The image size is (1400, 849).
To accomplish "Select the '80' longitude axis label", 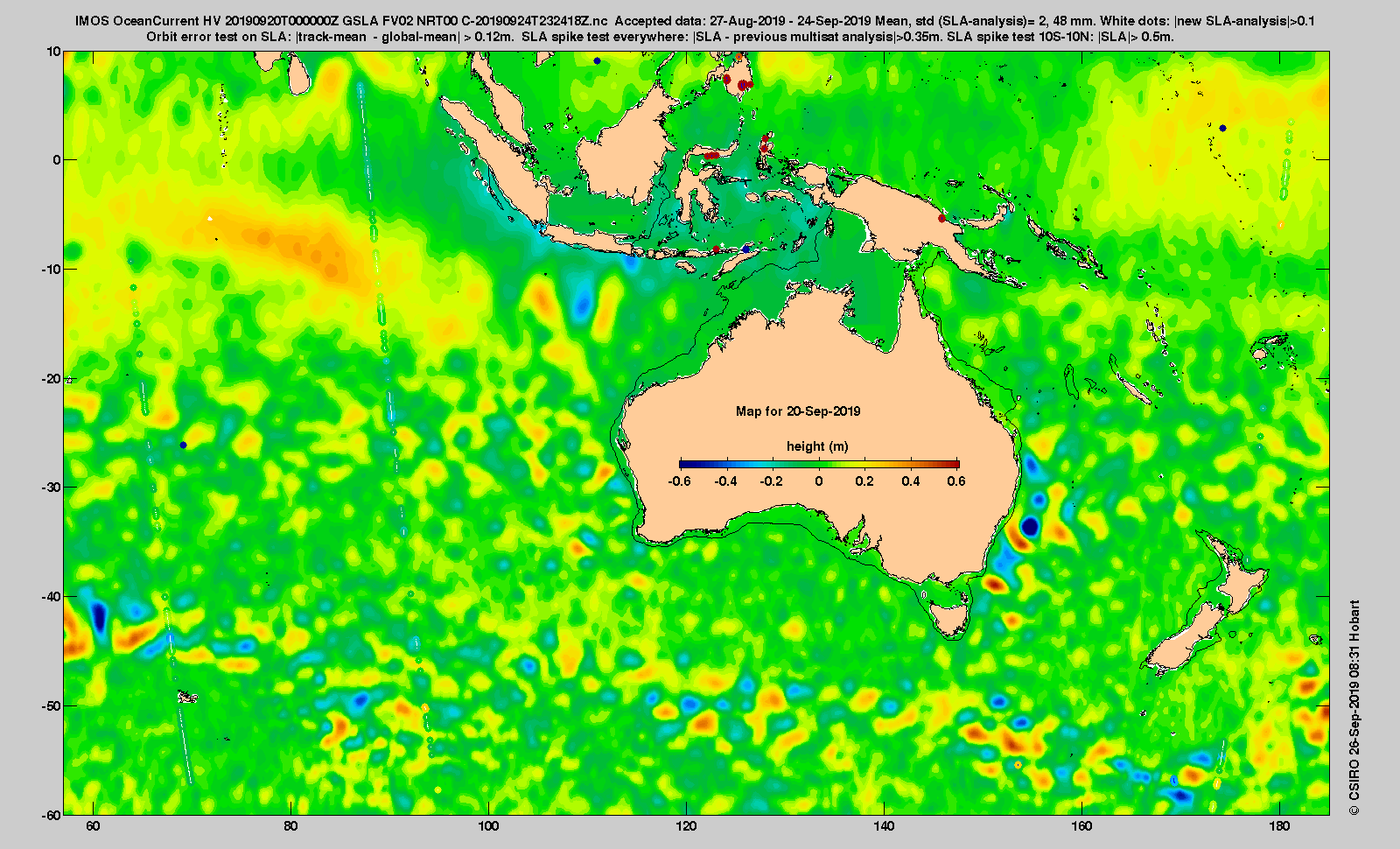I will [291, 827].
